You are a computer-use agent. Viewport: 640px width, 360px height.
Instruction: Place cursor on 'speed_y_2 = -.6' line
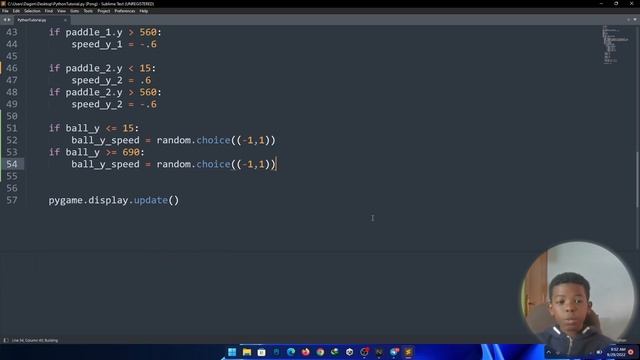coord(114,104)
